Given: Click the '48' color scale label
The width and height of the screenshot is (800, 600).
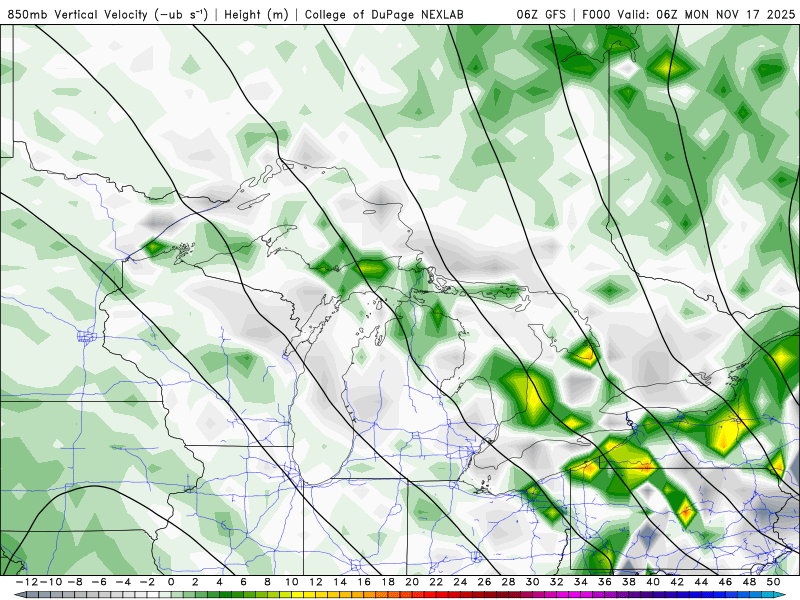Looking at the screenshot, I should point(749,582).
